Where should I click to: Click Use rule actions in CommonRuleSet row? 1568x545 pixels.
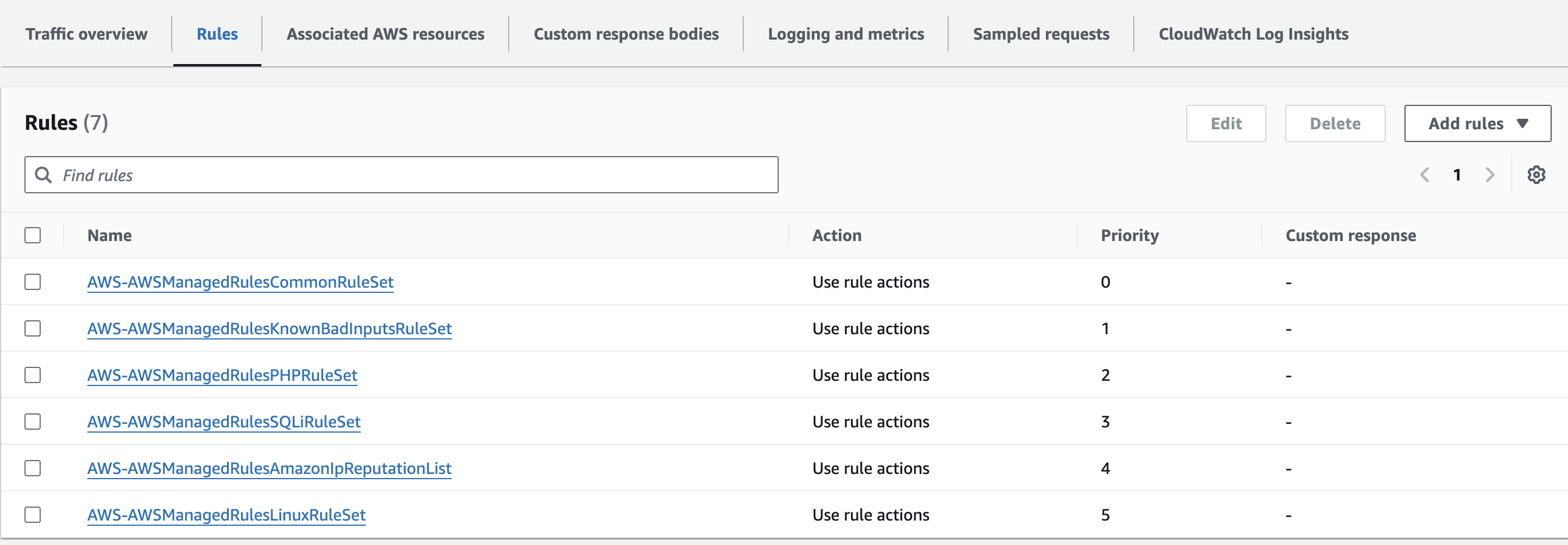[871, 282]
